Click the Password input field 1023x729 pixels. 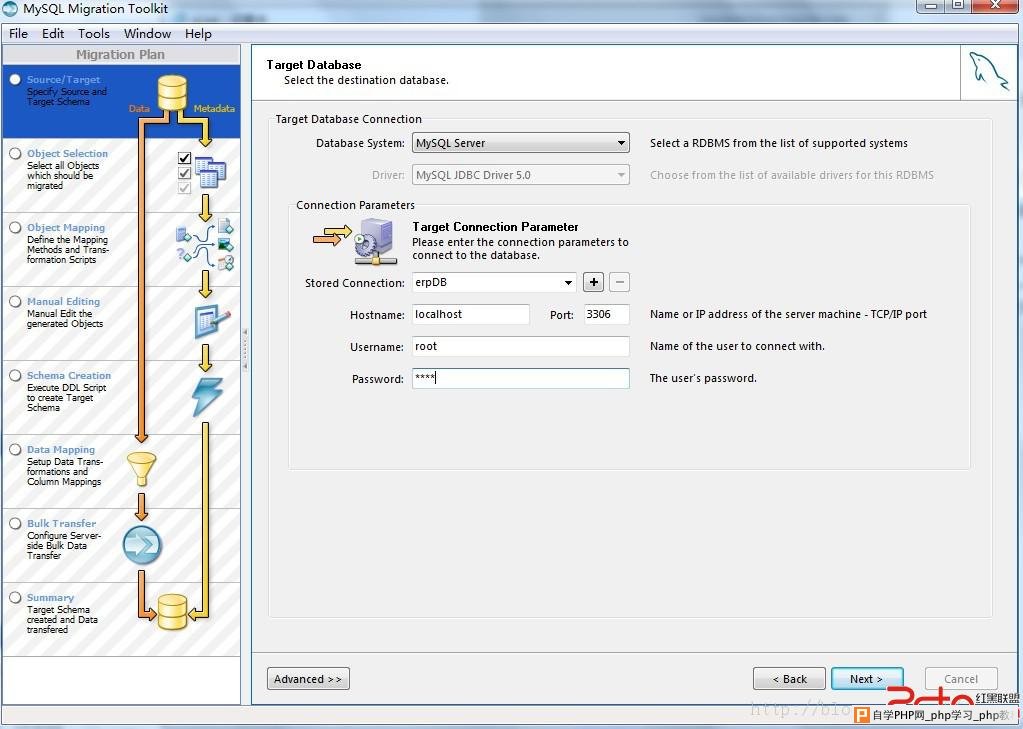pyautogui.click(x=521, y=378)
